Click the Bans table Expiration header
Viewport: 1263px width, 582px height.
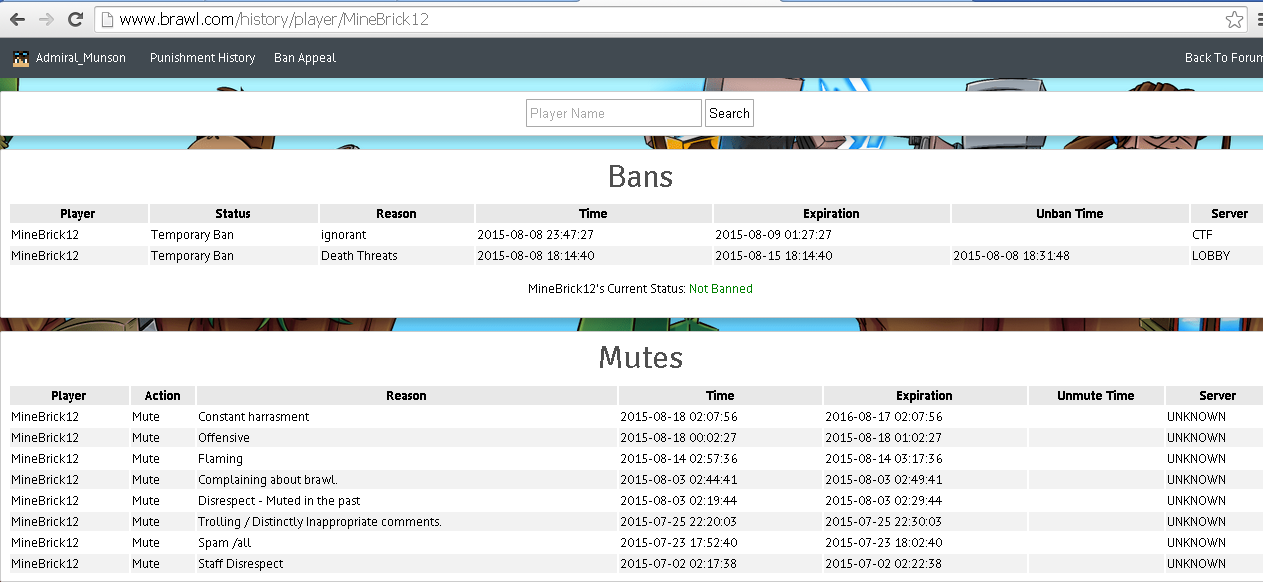pyautogui.click(x=831, y=213)
